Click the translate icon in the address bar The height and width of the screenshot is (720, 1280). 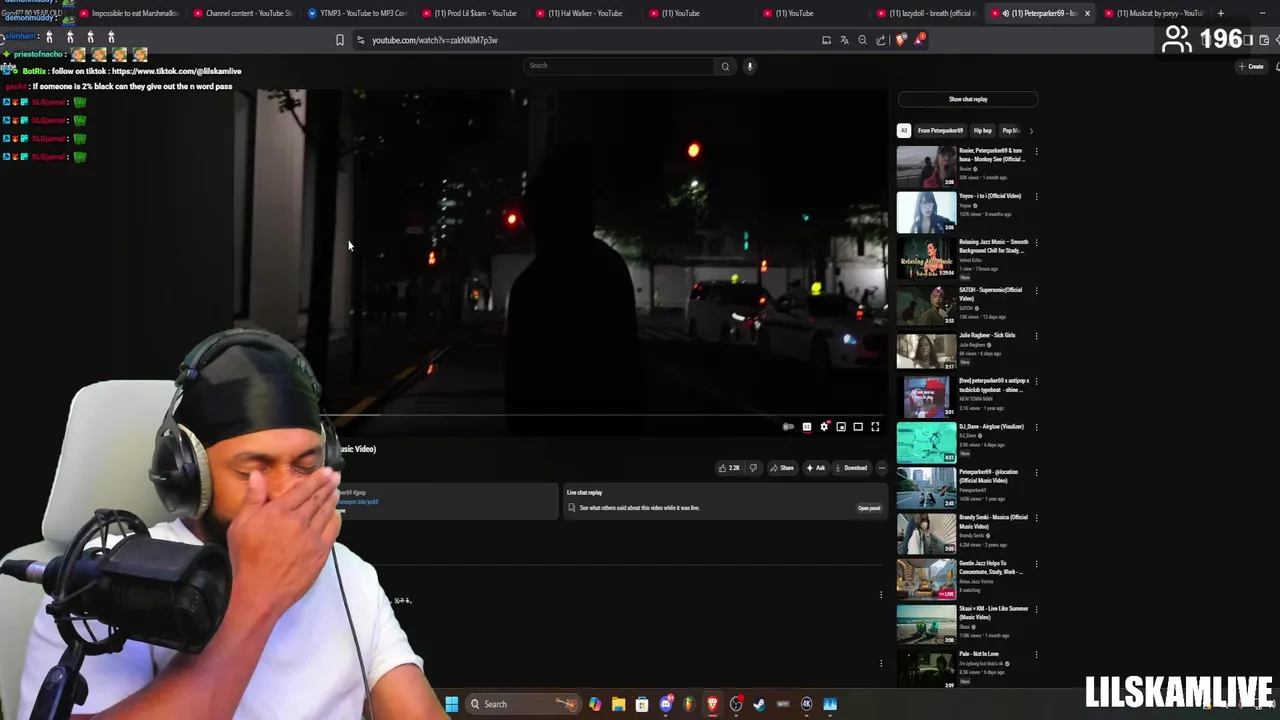pos(844,40)
